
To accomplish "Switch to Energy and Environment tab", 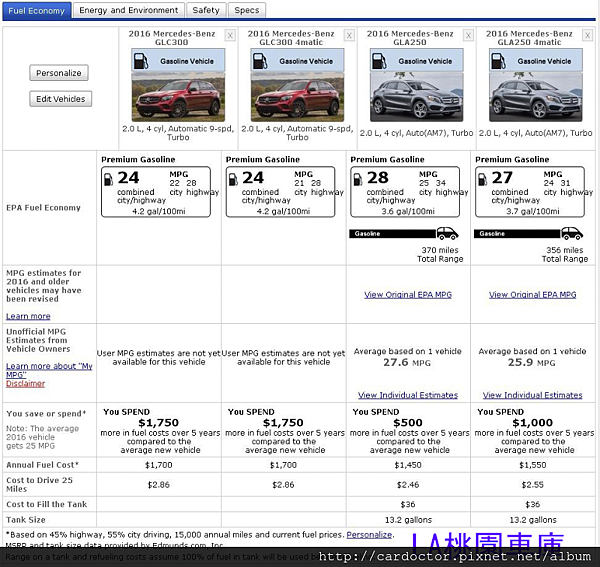I will click(129, 10).
